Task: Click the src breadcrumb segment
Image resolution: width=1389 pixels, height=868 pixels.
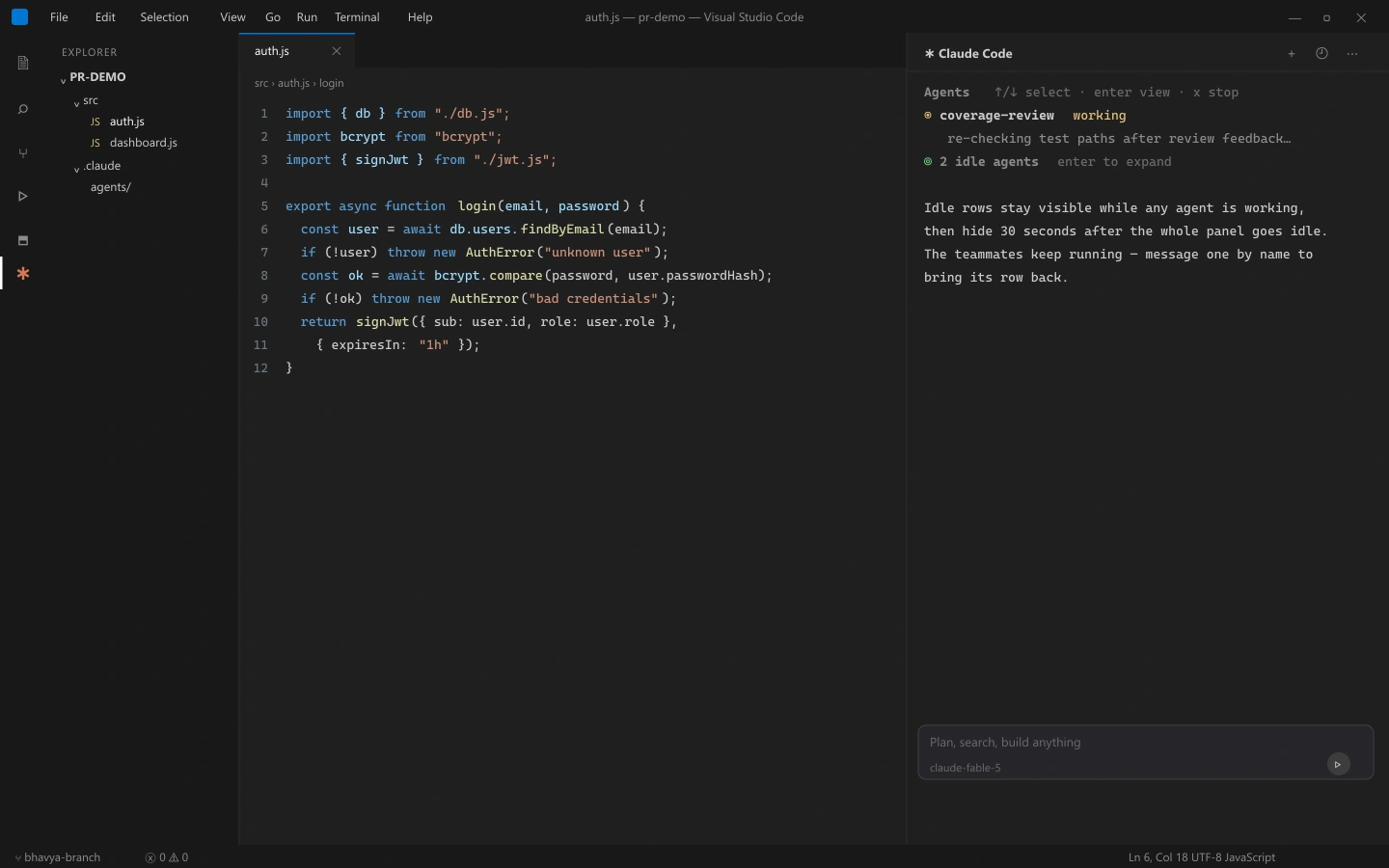Action: point(260,83)
